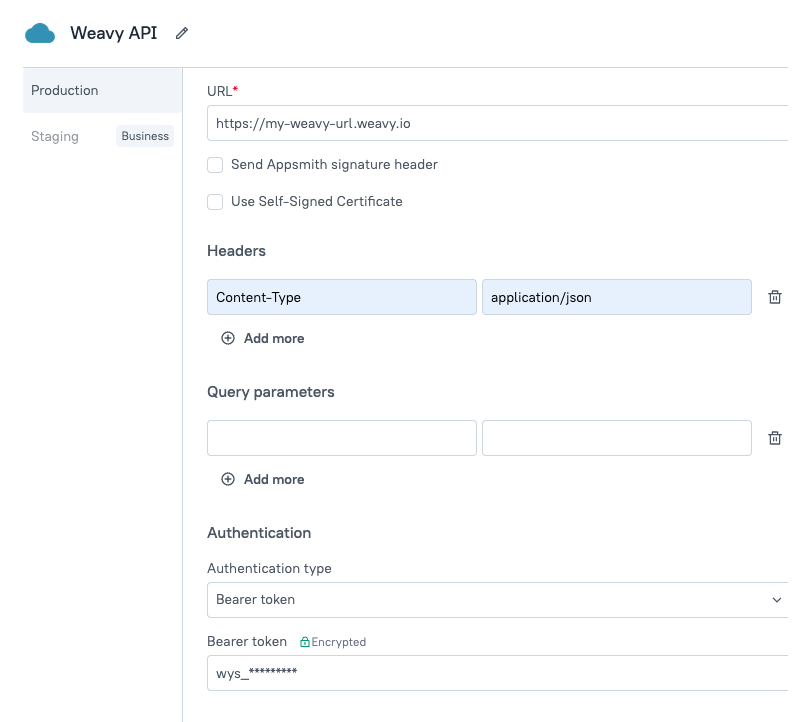
Task: Click the Authentication section heading
Action: pos(259,533)
